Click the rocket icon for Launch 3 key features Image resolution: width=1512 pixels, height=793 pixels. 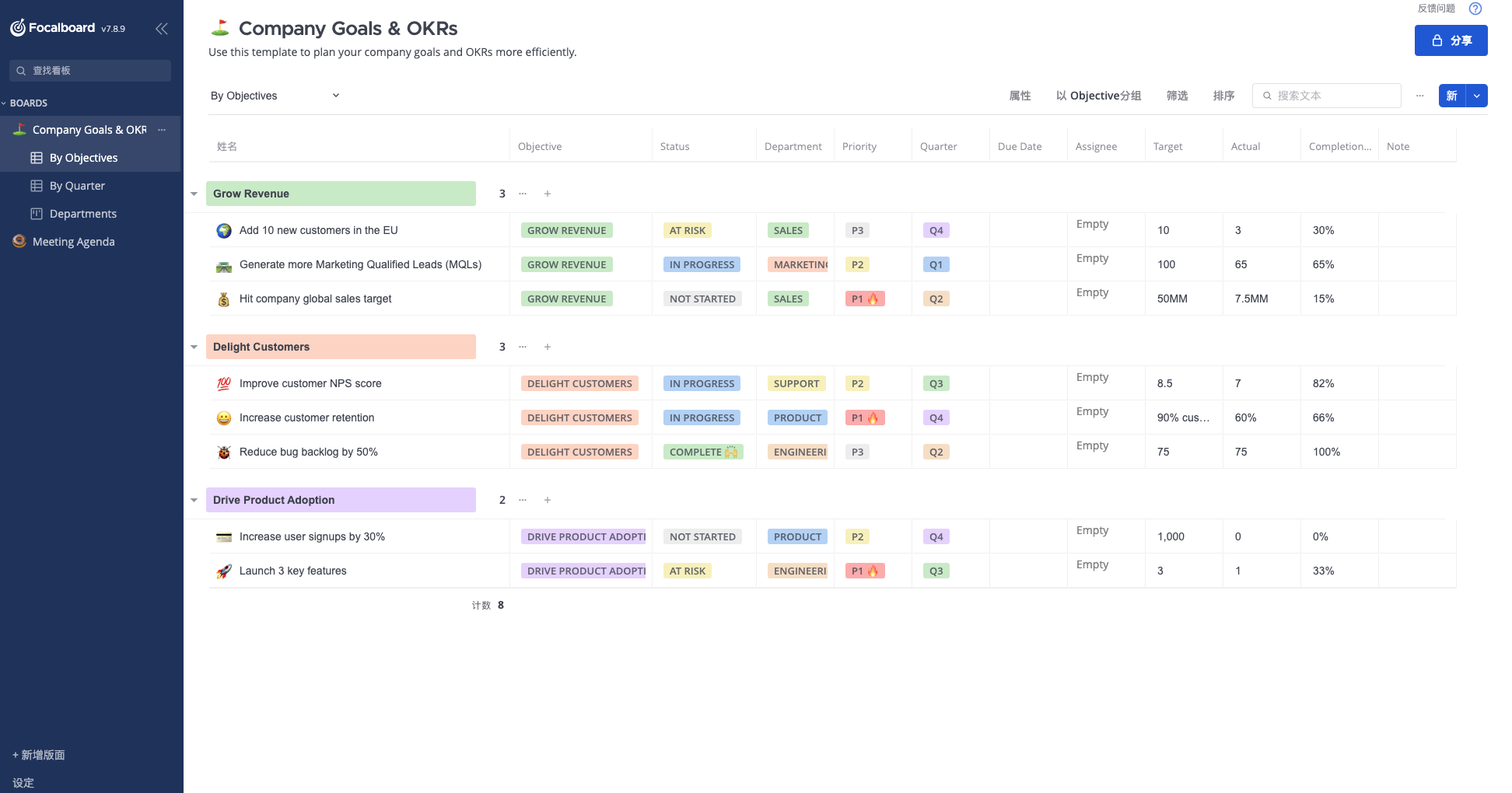point(224,571)
